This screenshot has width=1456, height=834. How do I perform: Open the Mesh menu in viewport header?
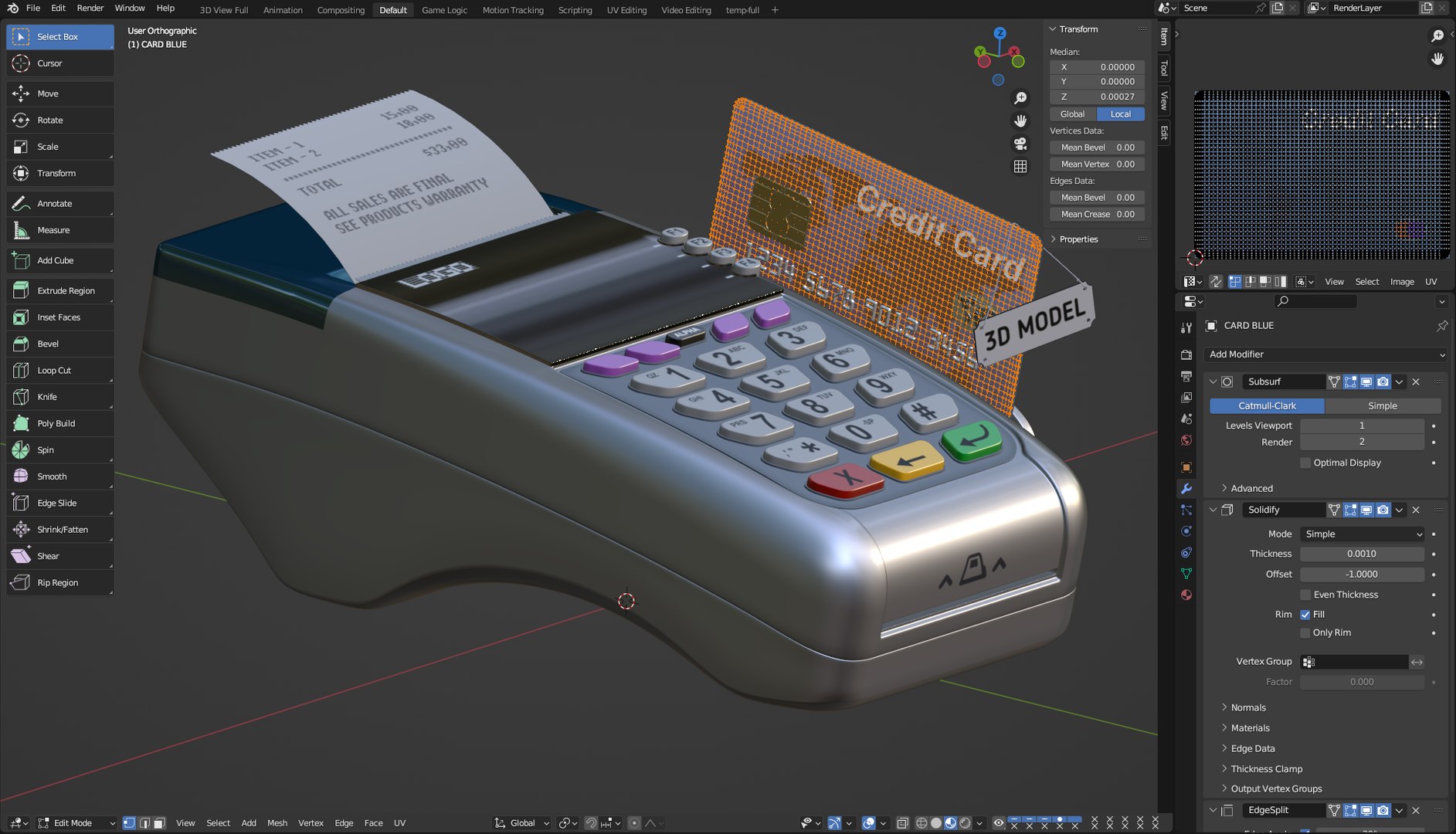(277, 823)
